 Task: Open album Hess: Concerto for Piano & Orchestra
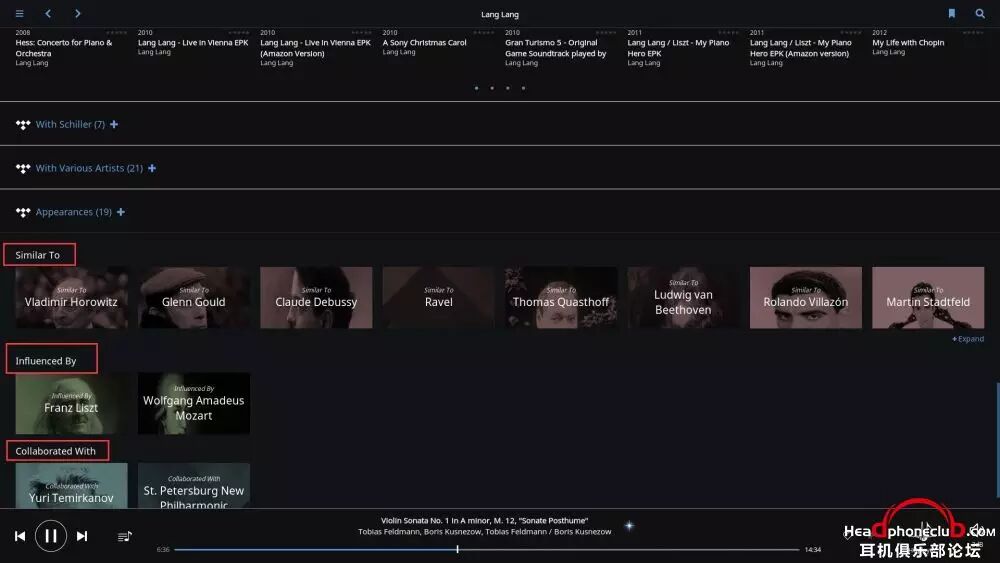coord(64,48)
